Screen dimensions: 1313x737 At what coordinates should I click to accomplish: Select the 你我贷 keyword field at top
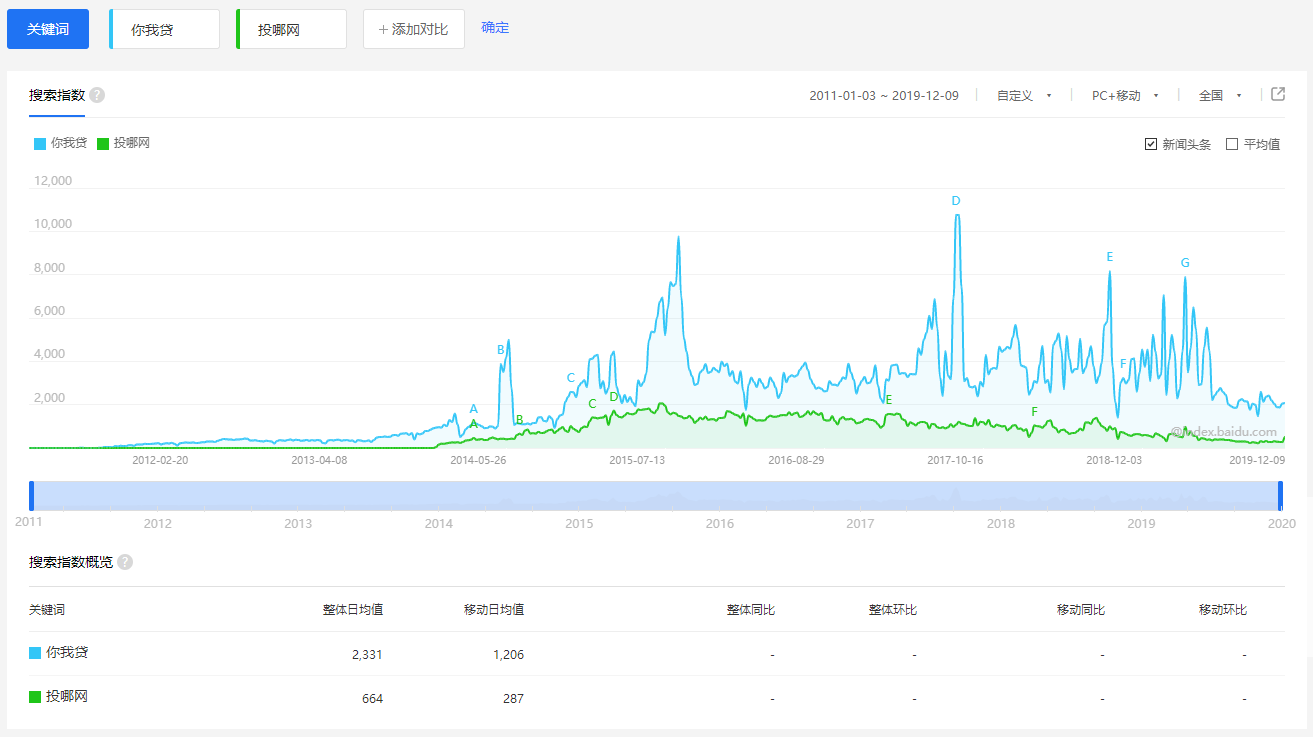coord(164,29)
